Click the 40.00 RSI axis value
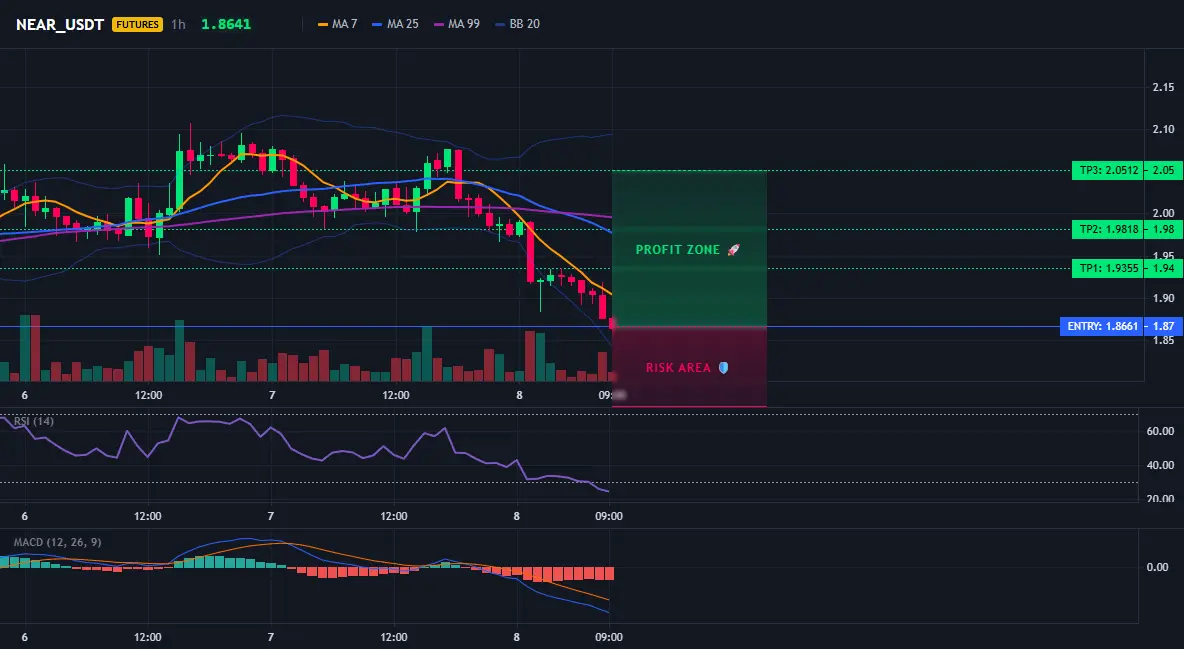Viewport: 1184px width, 649px height. point(1161,465)
